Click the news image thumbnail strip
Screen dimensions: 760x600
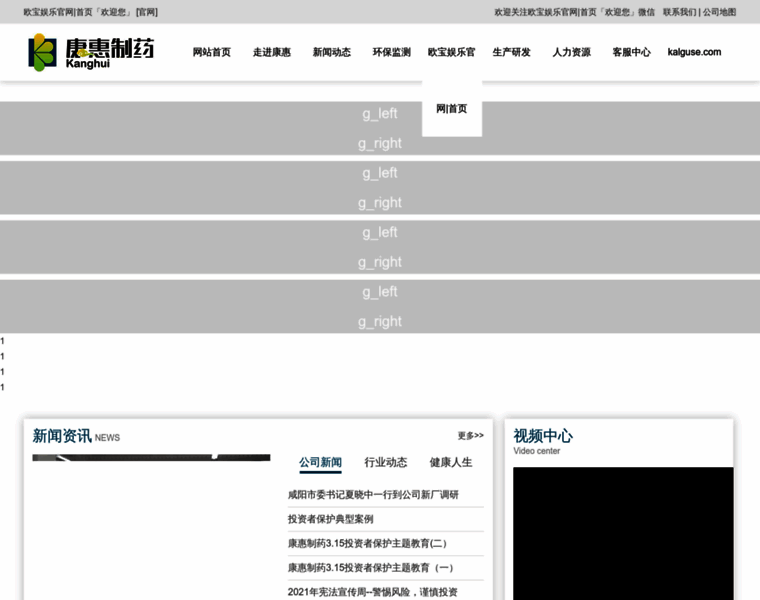click(151, 458)
